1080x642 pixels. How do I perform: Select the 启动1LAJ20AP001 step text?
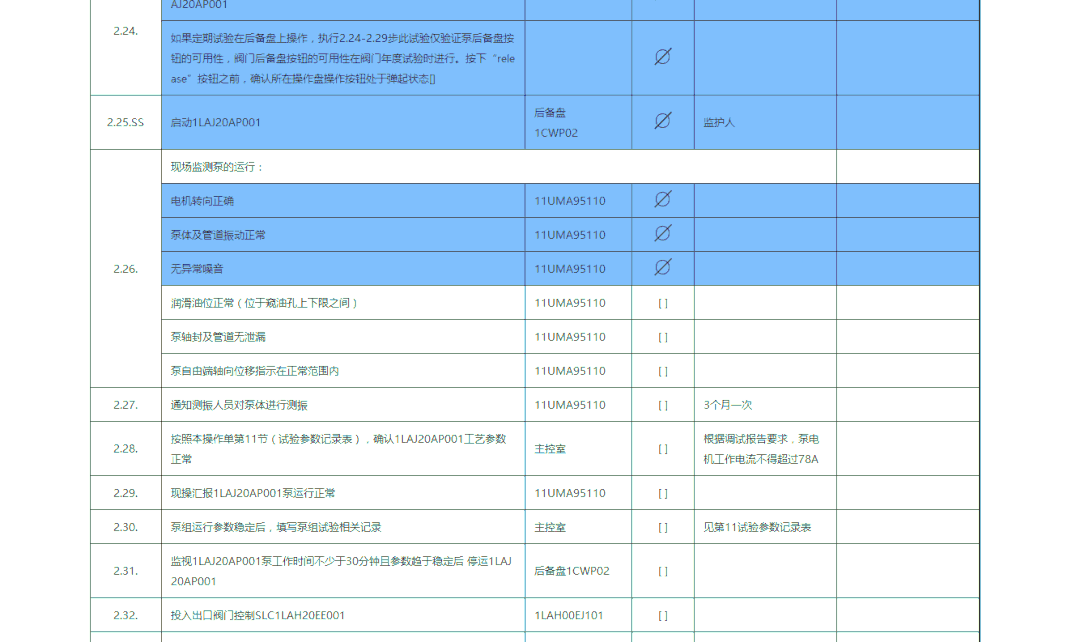[216, 122]
